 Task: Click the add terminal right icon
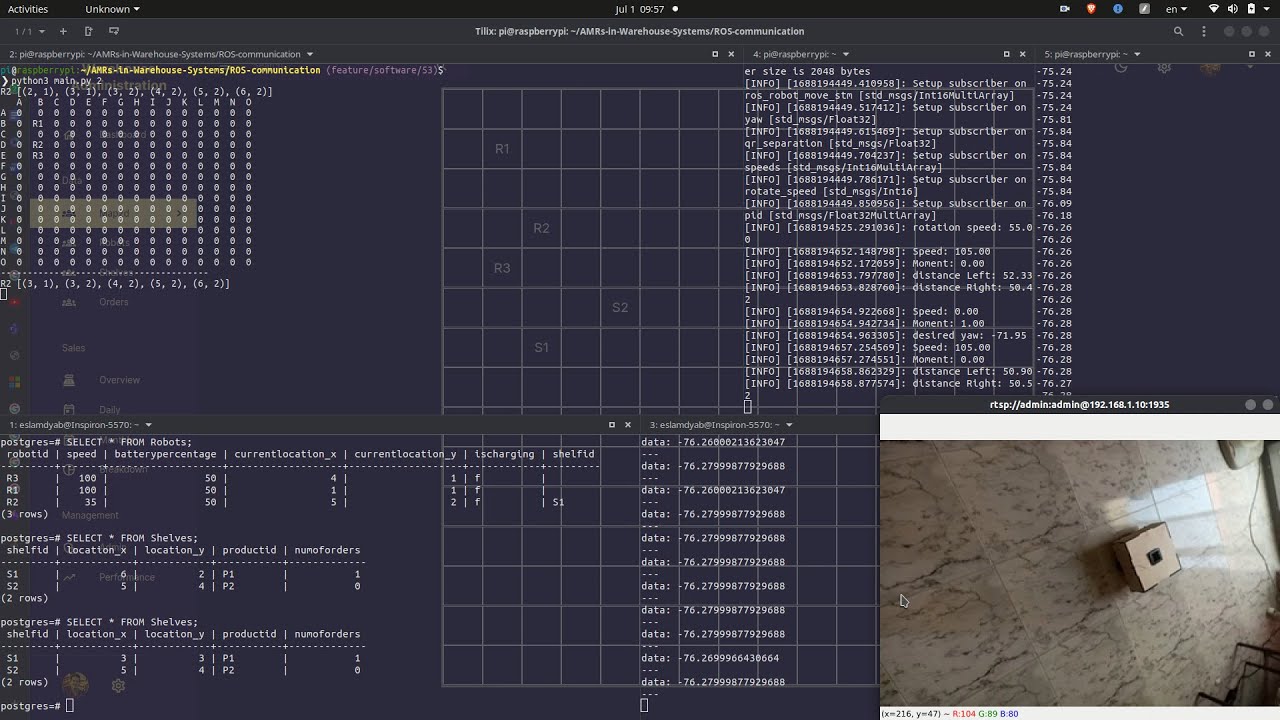(x=88, y=31)
